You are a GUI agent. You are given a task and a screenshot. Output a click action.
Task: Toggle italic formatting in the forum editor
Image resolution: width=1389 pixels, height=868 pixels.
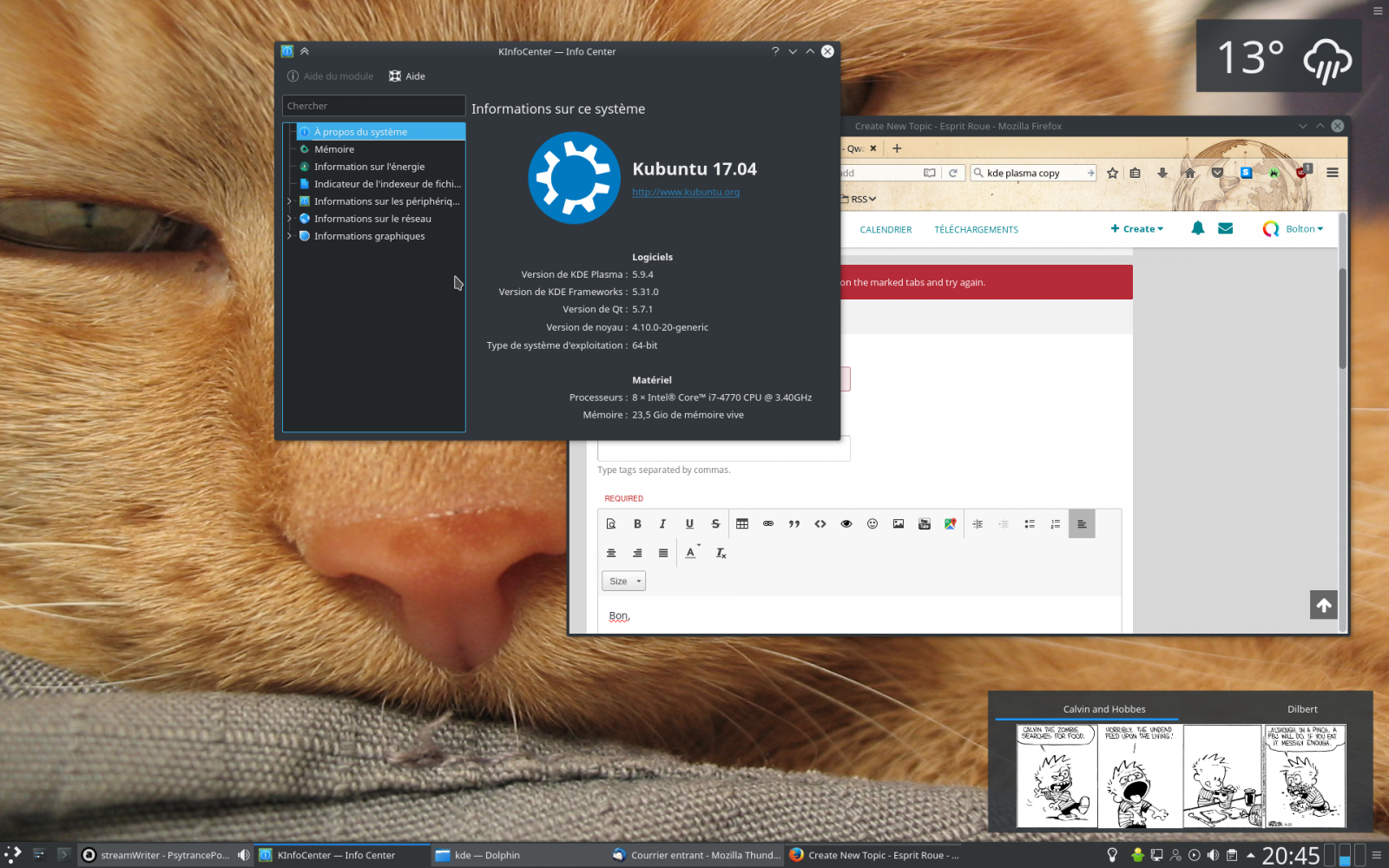pyautogui.click(x=663, y=523)
